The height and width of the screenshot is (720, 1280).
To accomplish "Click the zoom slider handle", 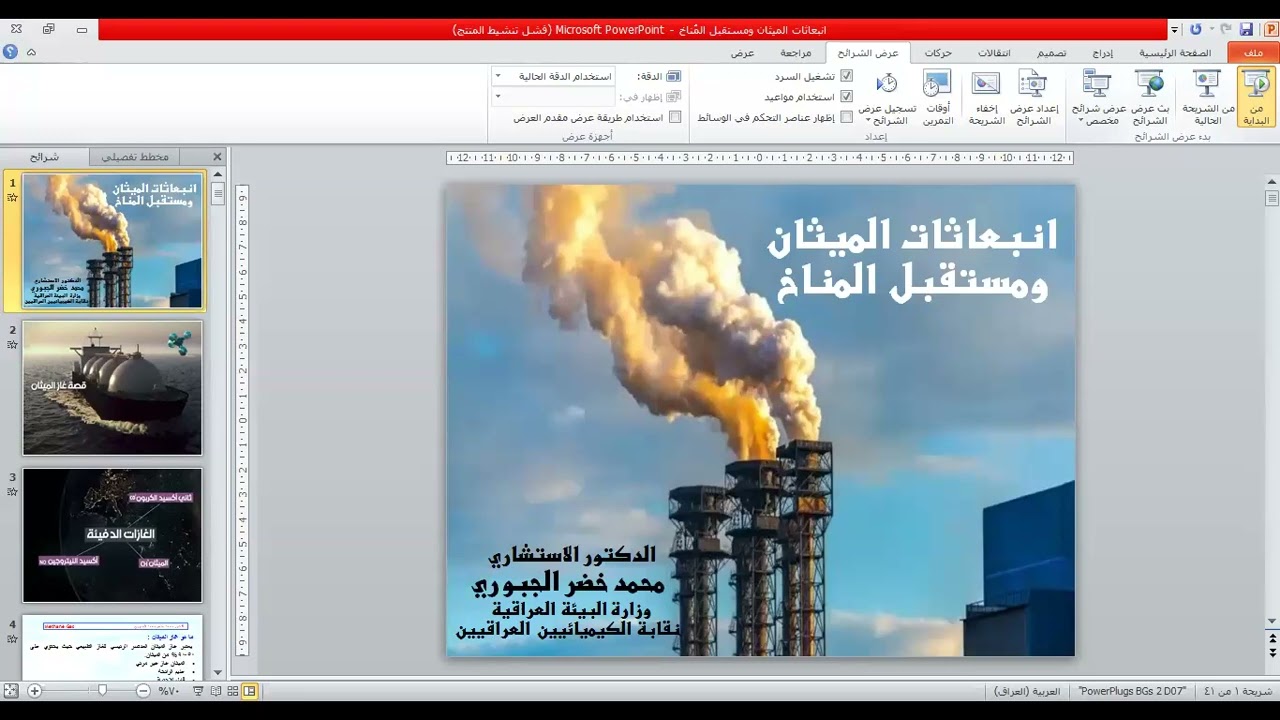I will (x=102, y=691).
